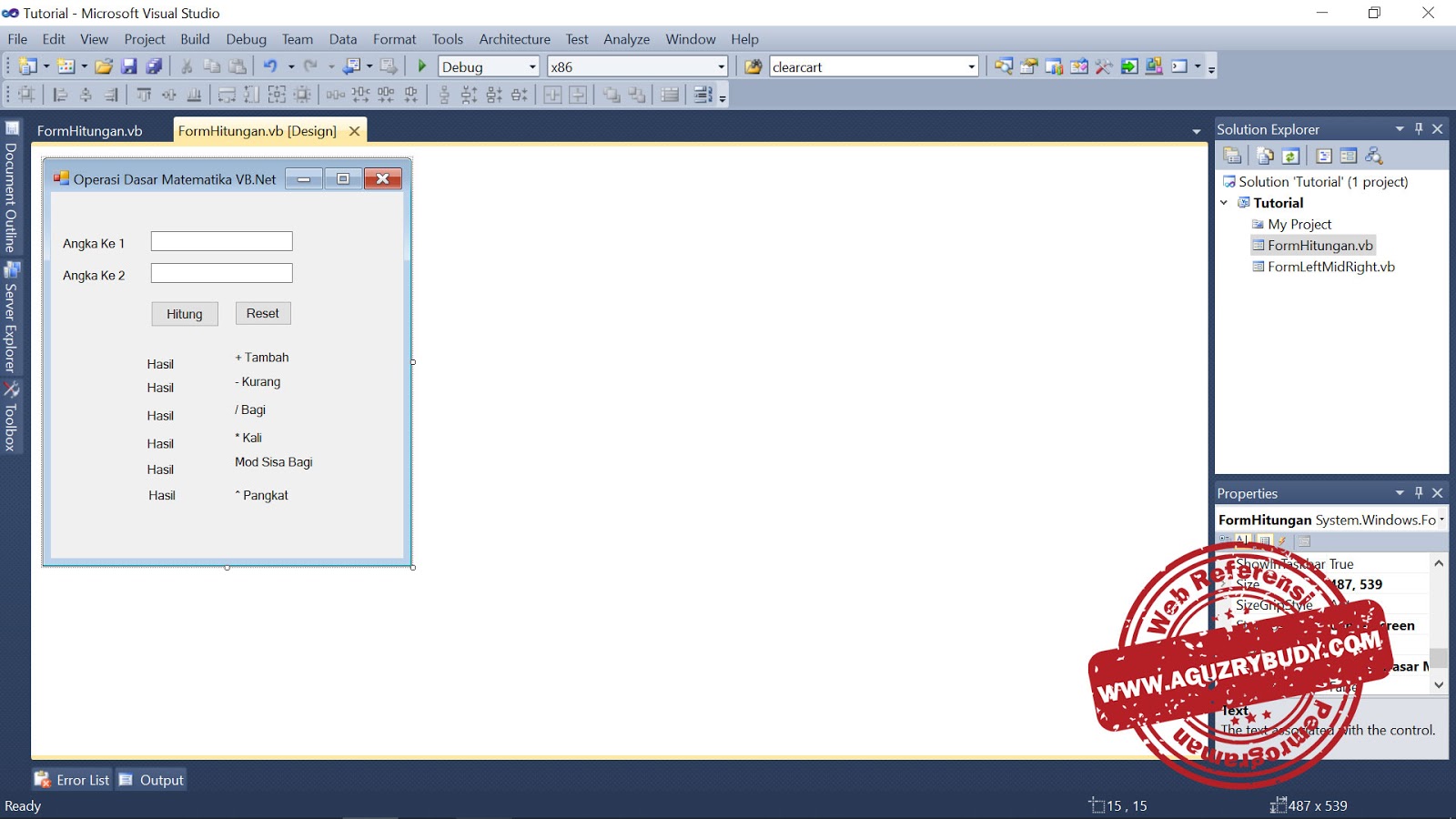
Task: Pin the Properties panel with pushpin
Action: (1419, 493)
